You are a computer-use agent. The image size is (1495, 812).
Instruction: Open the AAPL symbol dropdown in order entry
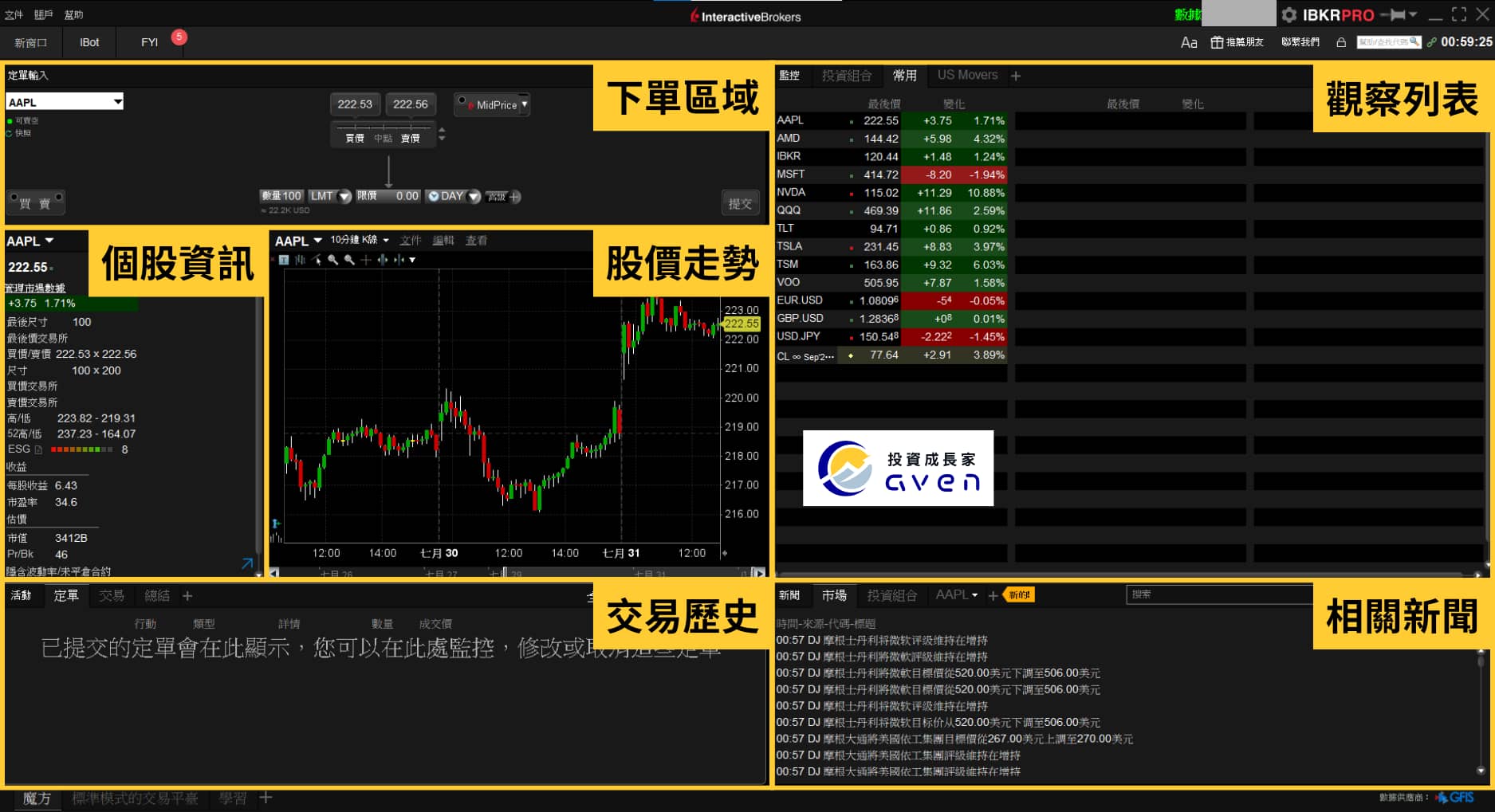117,101
